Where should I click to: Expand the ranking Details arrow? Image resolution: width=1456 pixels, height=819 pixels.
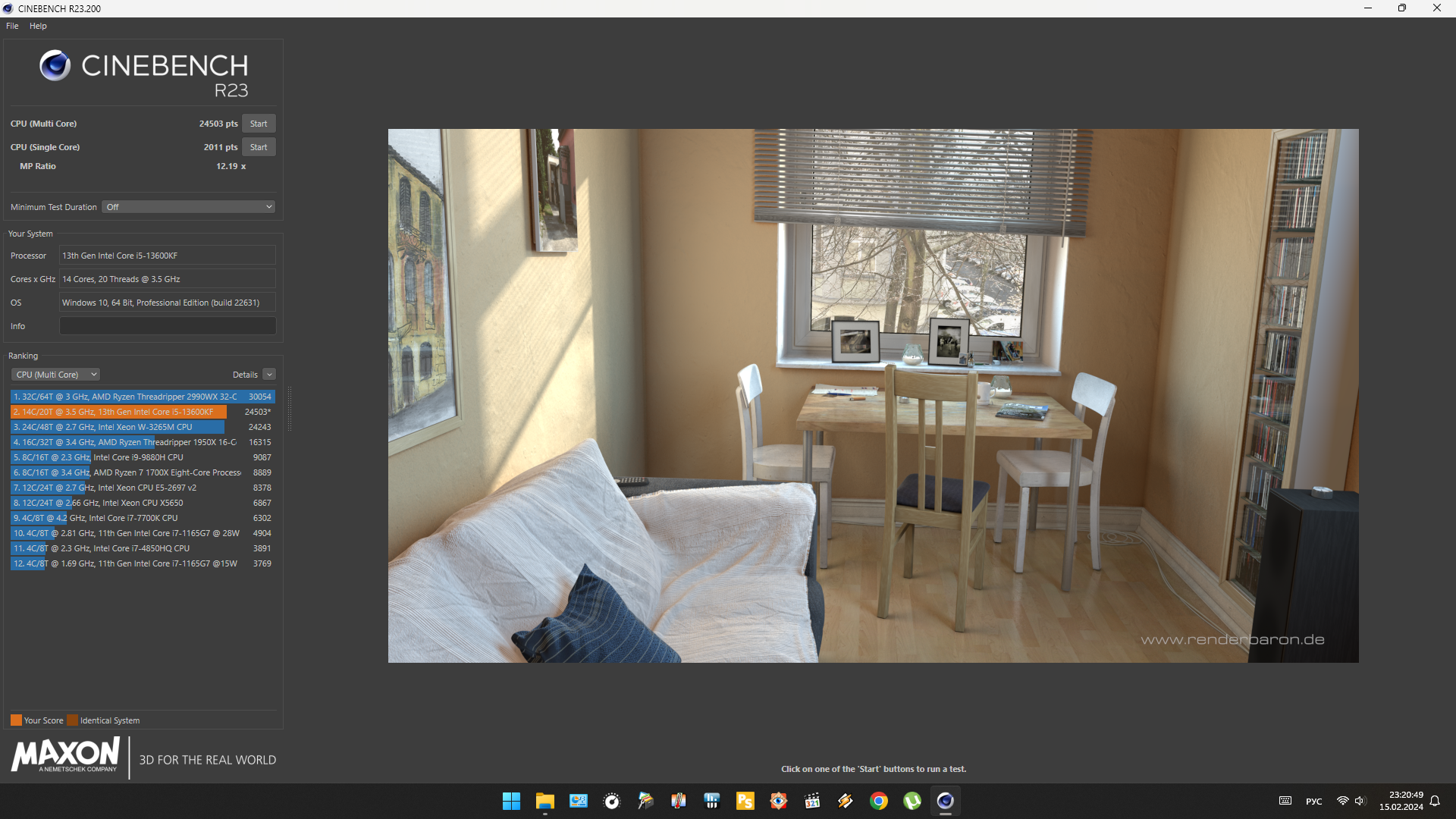[x=269, y=375]
